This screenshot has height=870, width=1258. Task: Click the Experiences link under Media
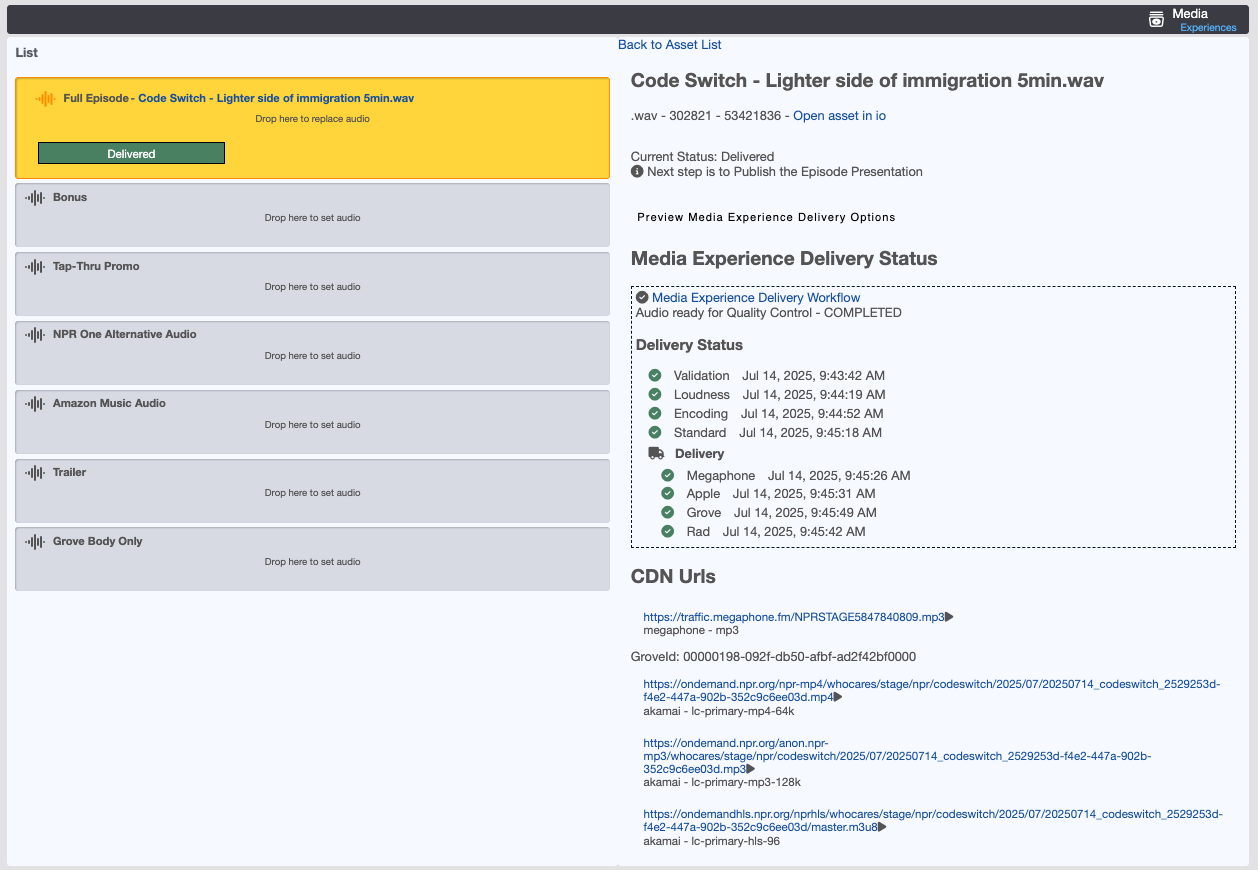click(x=1208, y=28)
